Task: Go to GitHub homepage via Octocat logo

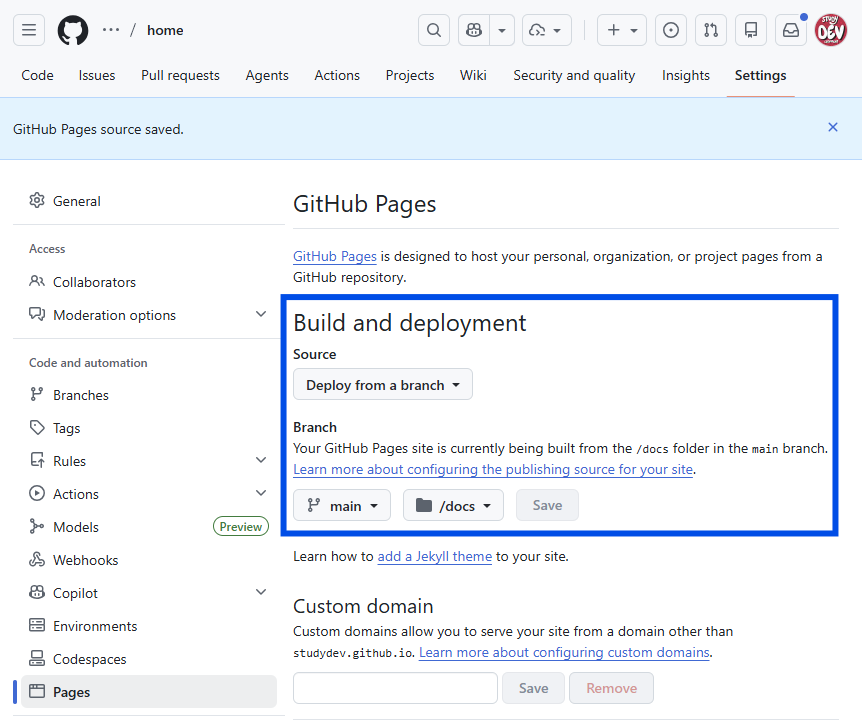Action: [x=73, y=30]
